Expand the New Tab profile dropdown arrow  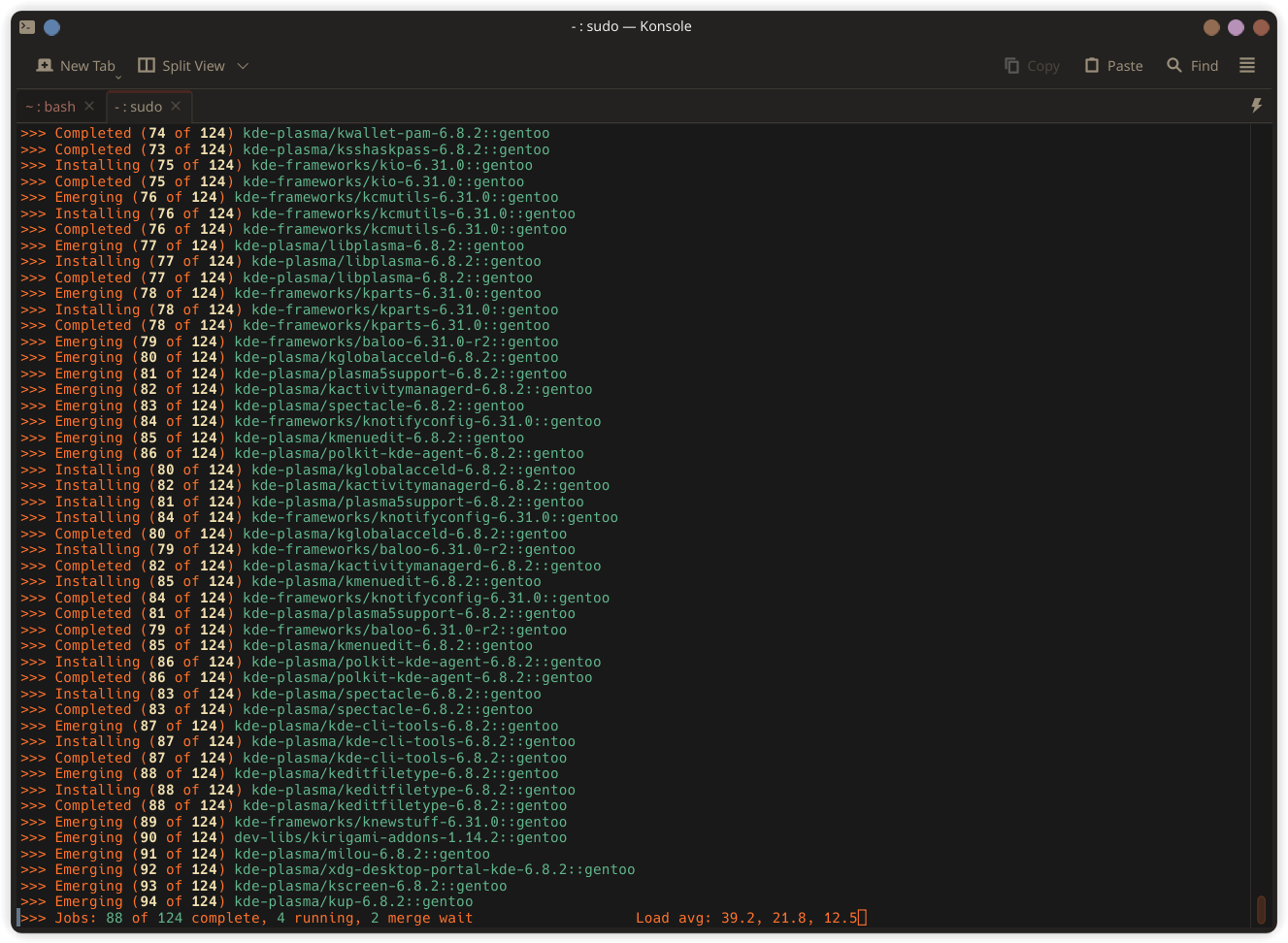(118, 77)
